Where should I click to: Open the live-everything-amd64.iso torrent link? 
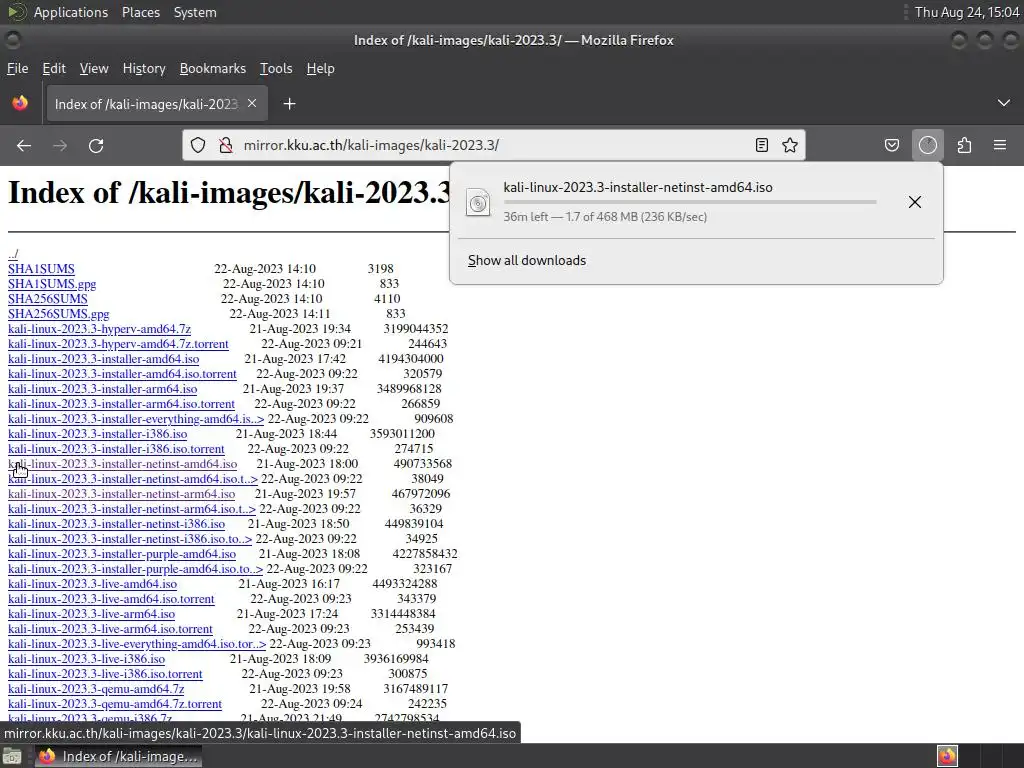pyautogui.click(x=137, y=645)
